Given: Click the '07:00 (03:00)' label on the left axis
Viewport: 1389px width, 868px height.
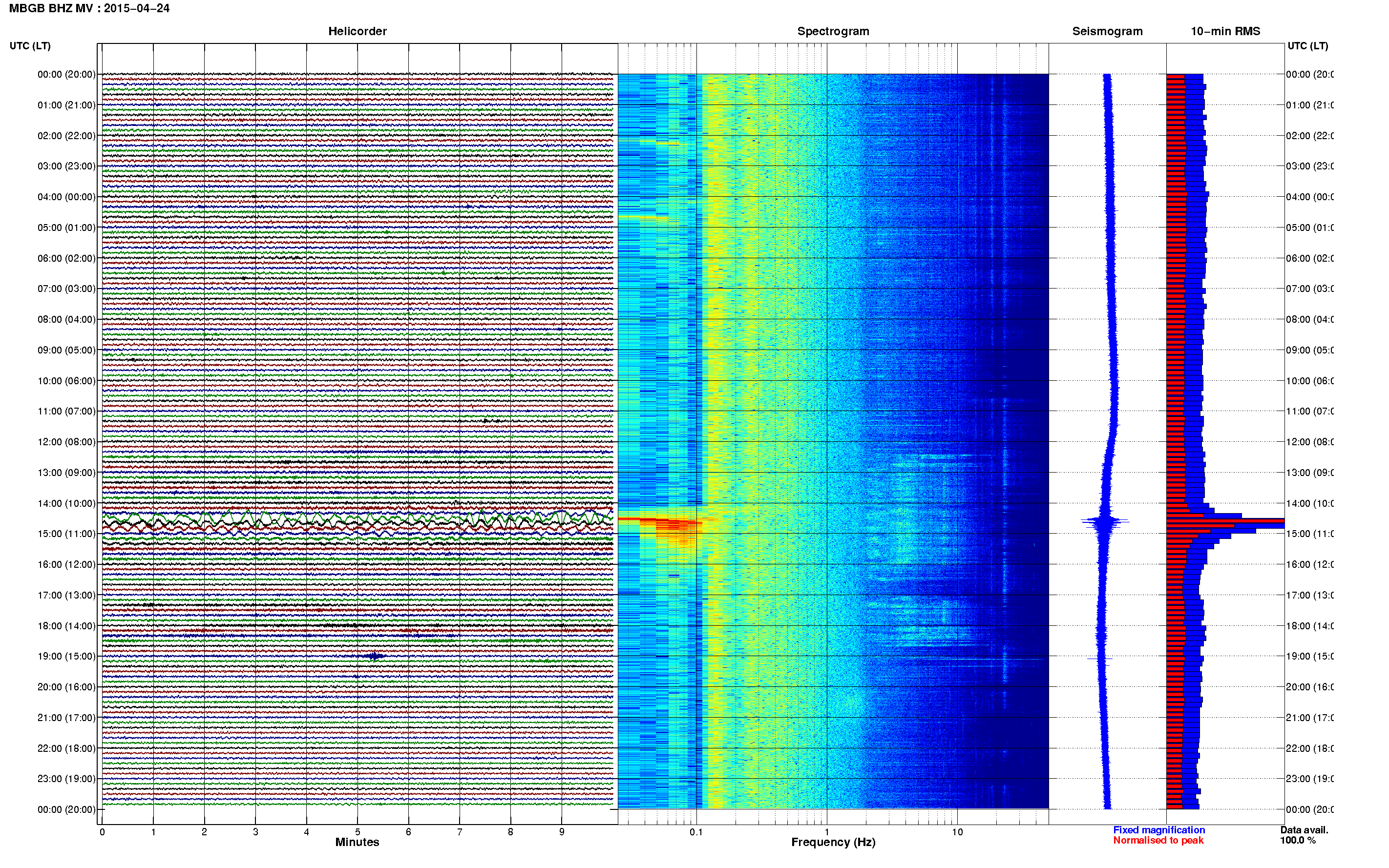Looking at the screenshot, I should (66, 288).
